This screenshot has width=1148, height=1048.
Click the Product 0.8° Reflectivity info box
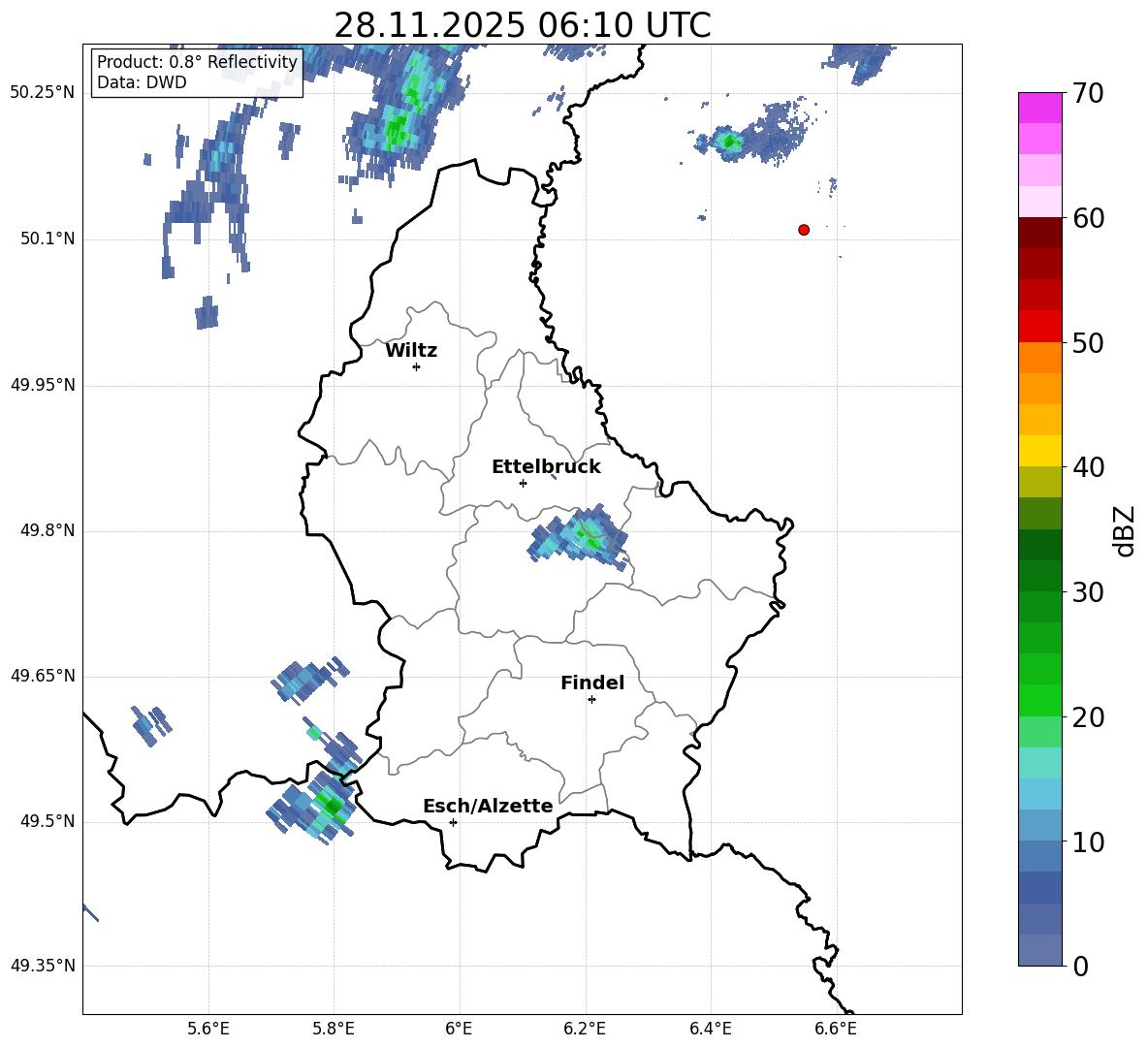[x=197, y=73]
